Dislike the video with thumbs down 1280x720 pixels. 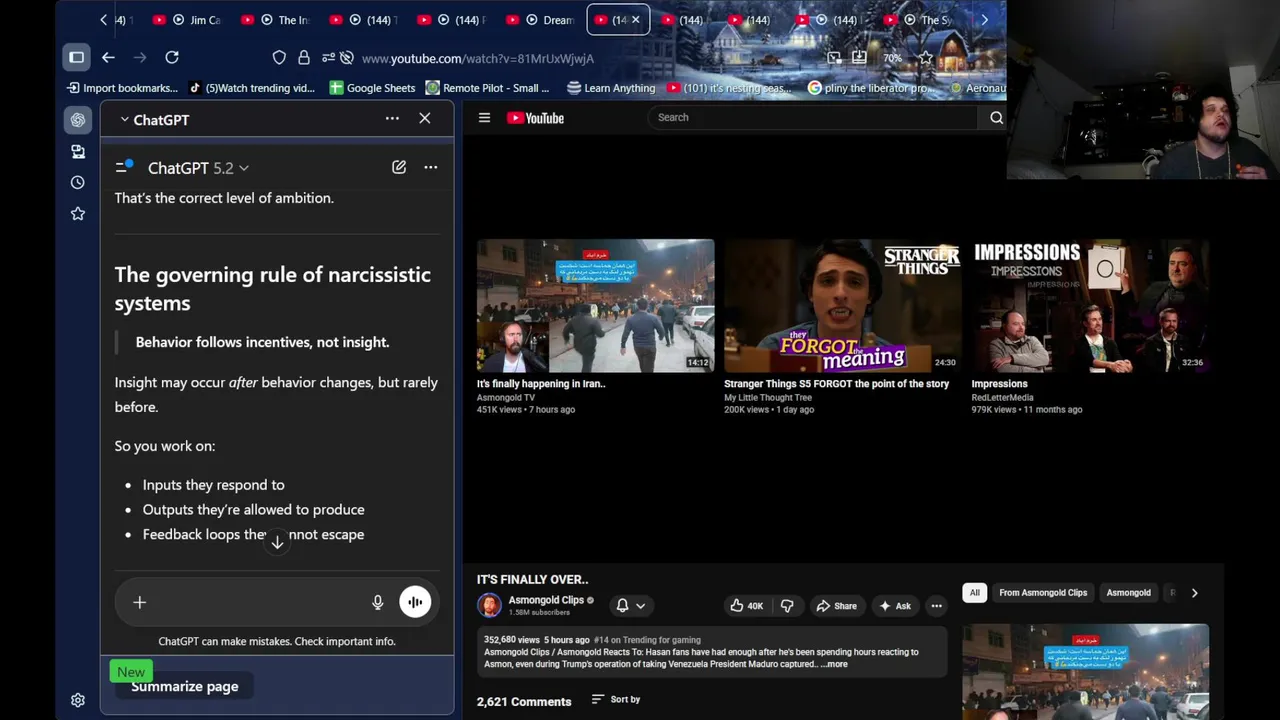787,606
